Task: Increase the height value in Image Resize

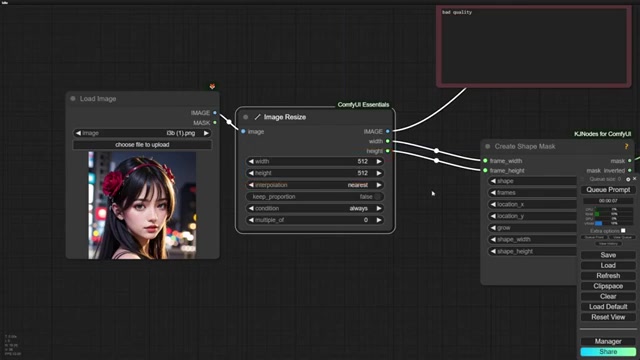Action: click(379, 173)
